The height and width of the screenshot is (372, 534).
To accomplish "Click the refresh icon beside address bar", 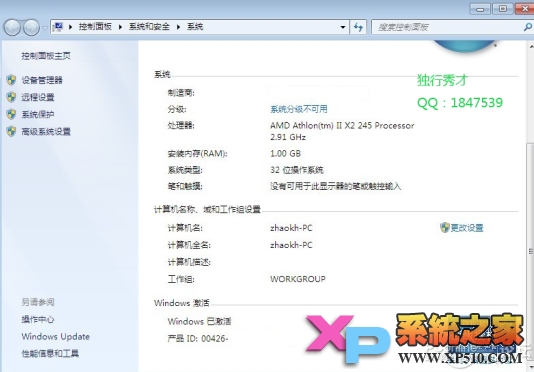I will (x=358, y=27).
